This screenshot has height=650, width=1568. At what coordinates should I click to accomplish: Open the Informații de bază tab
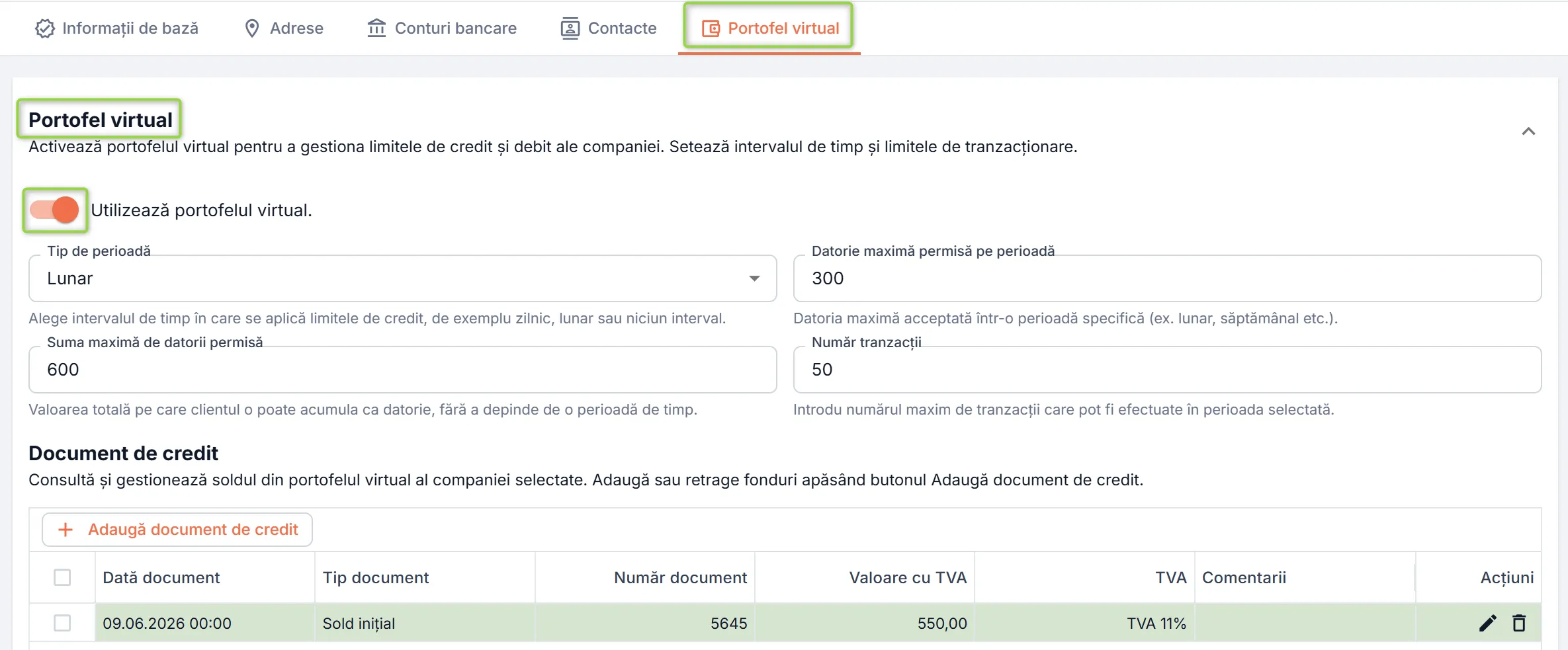pos(116,28)
